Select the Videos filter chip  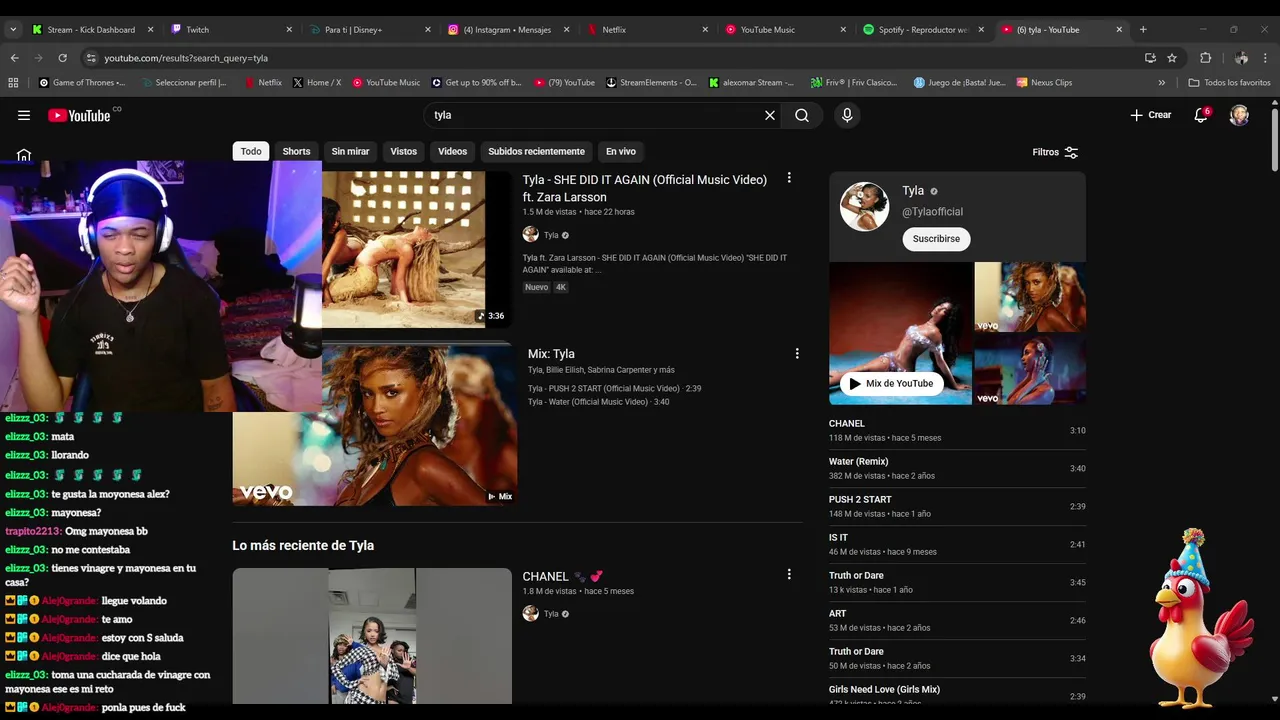pos(452,151)
